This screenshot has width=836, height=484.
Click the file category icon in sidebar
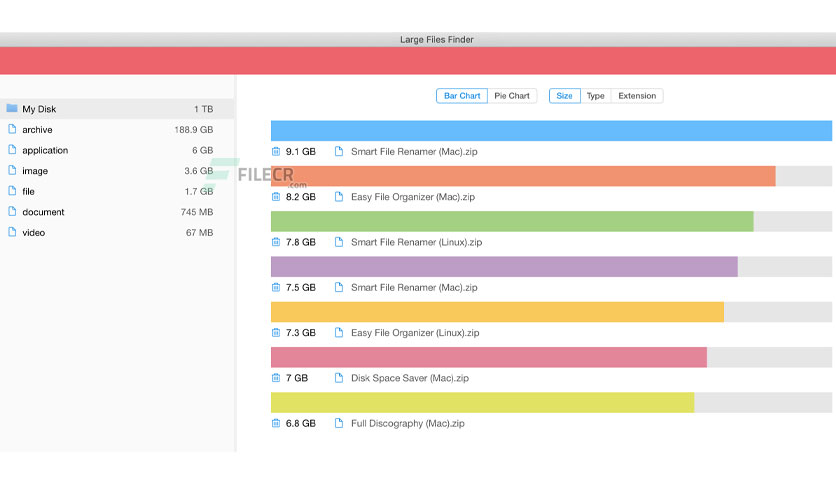click(x=12, y=191)
